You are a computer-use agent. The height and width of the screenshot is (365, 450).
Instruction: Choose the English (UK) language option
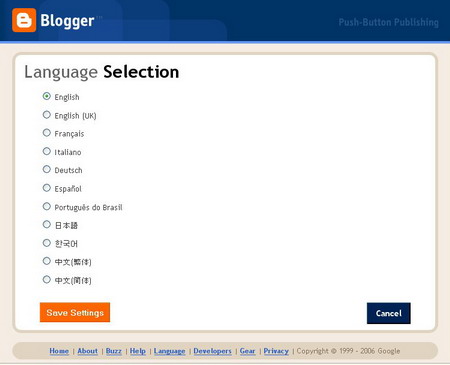pyautogui.click(x=47, y=115)
